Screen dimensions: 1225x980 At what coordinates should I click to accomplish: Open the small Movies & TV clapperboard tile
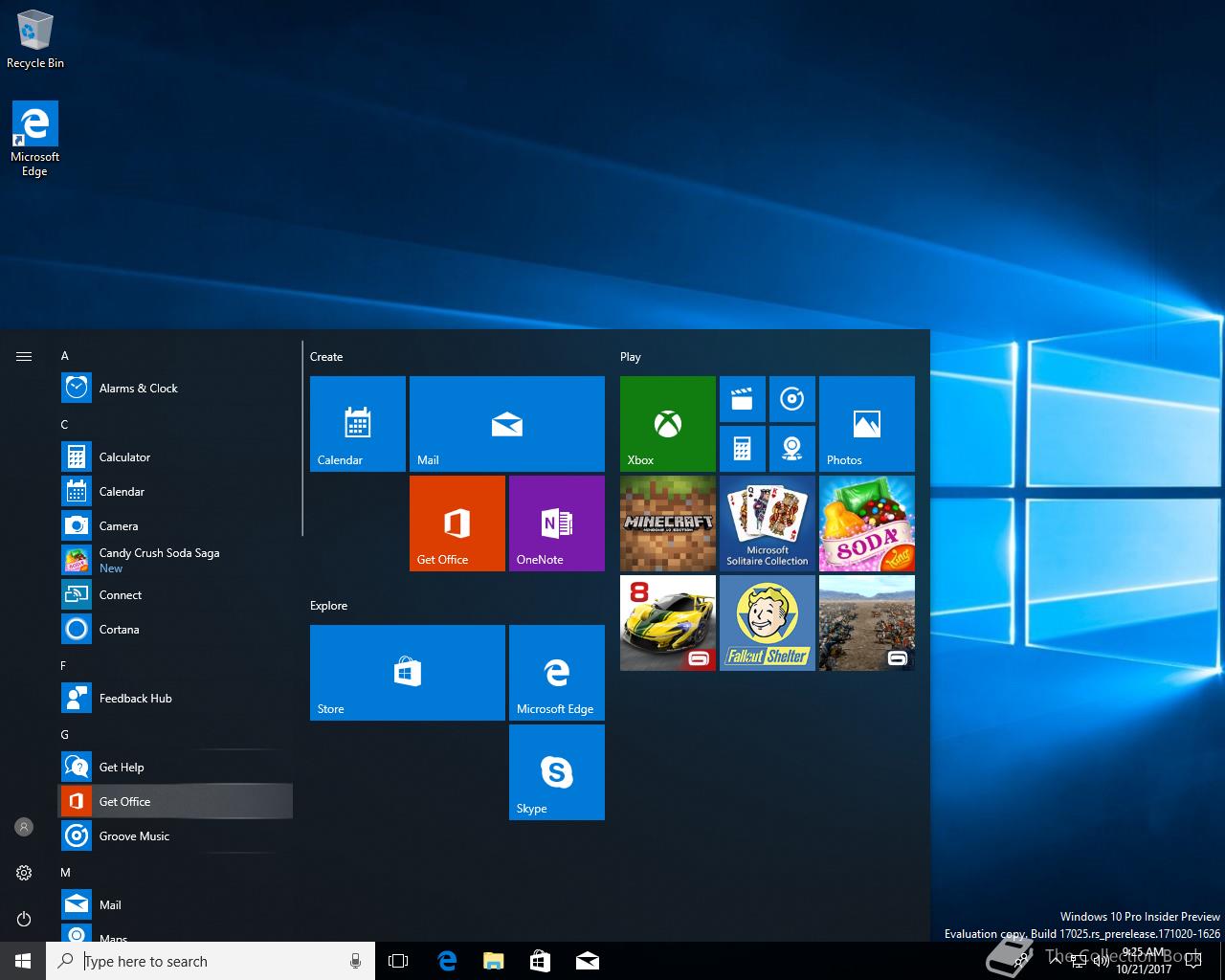743,399
